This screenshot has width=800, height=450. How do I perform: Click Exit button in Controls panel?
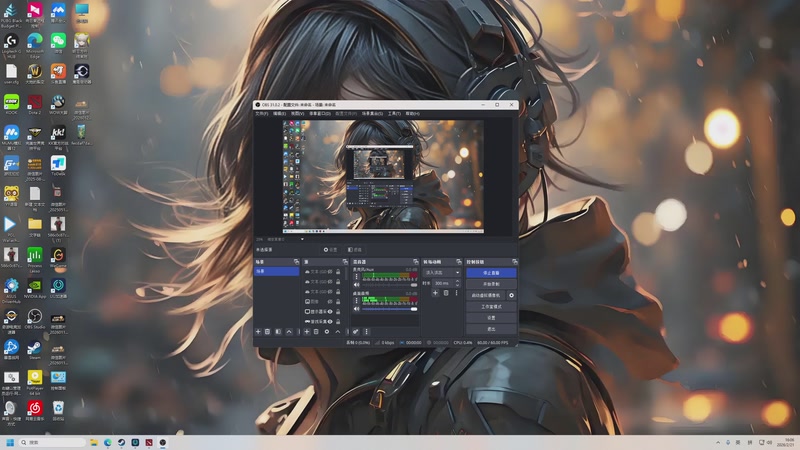pos(491,329)
